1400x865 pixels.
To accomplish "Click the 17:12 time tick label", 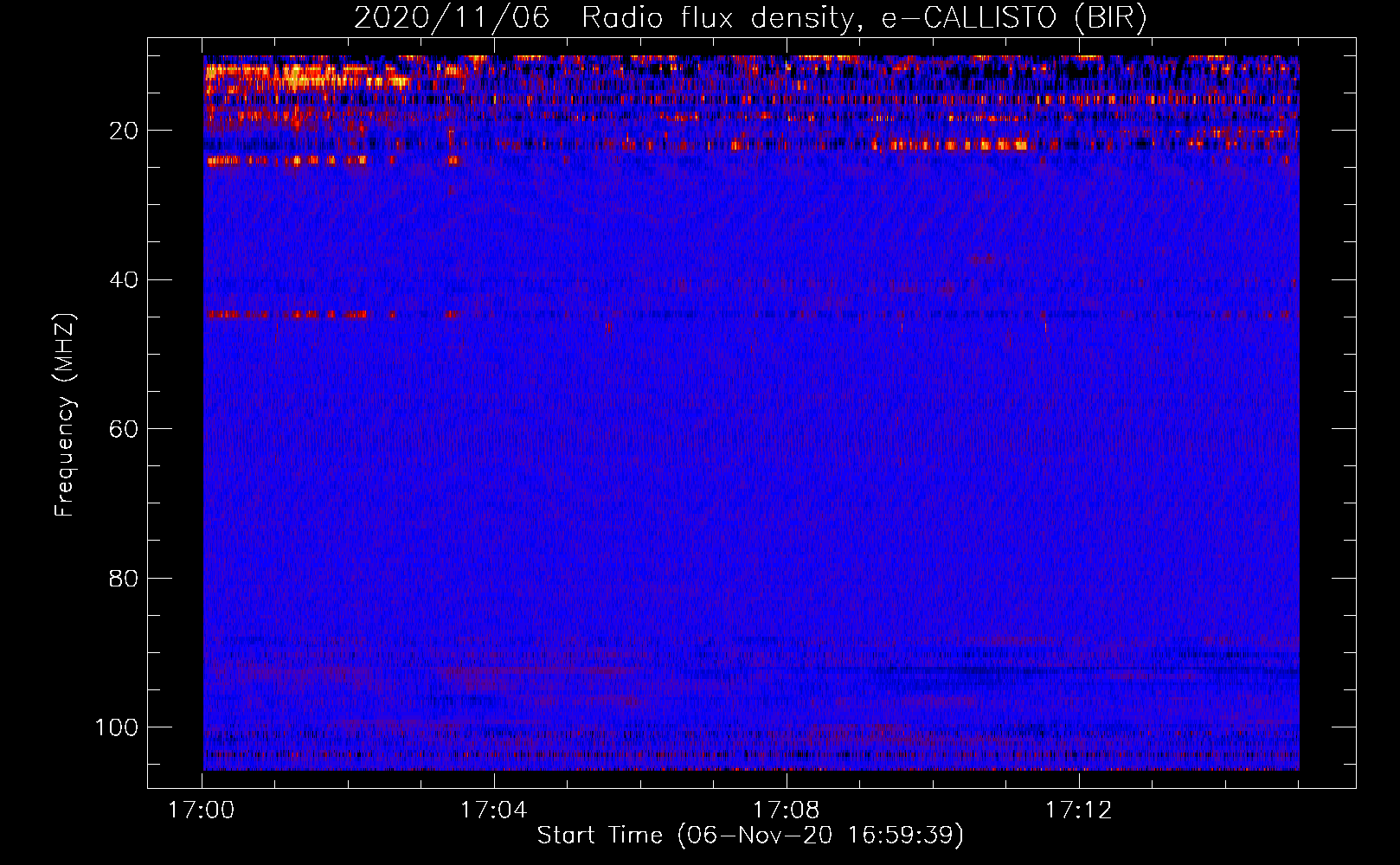I will (x=1079, y=810).
